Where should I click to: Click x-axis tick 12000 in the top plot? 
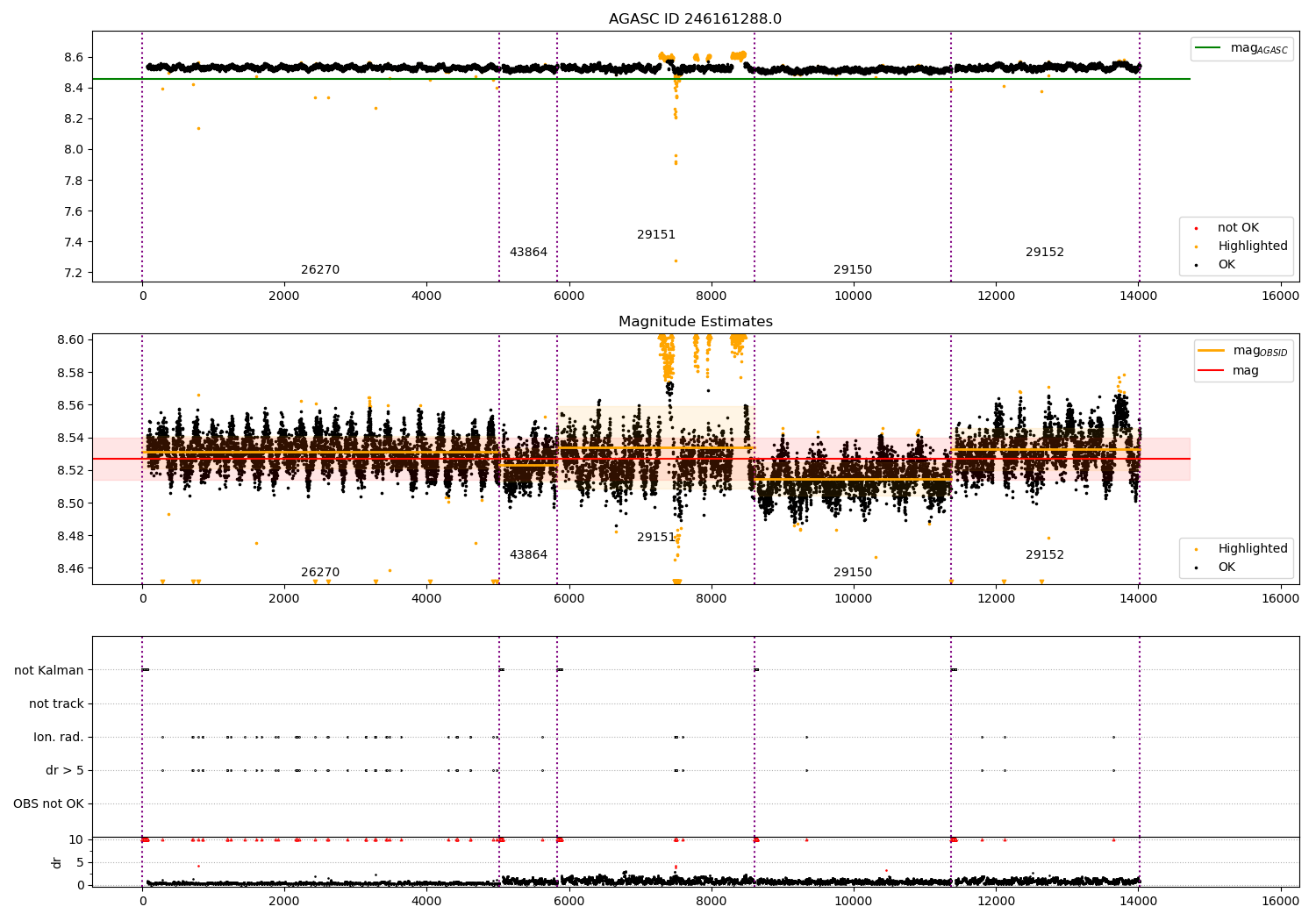995,296
